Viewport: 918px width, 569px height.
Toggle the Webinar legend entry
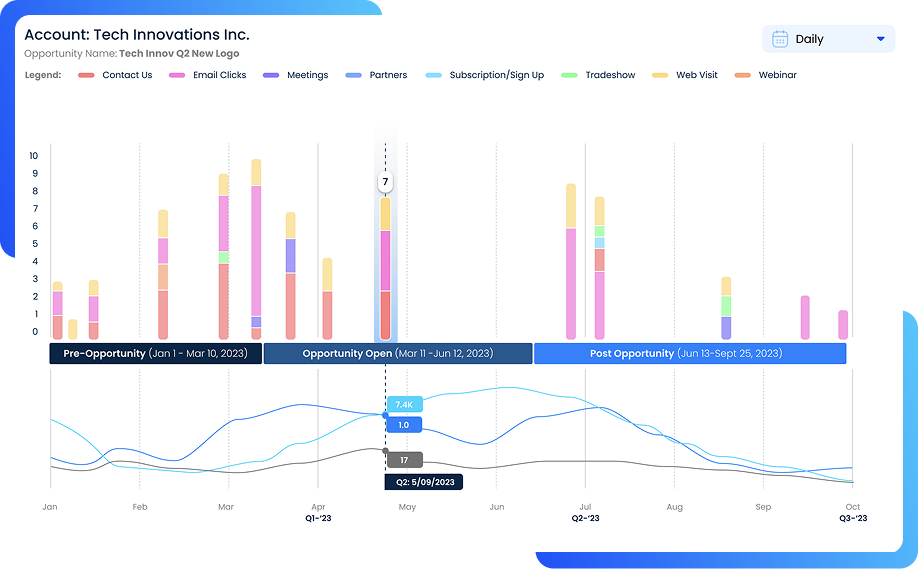(x=766, y=75)
